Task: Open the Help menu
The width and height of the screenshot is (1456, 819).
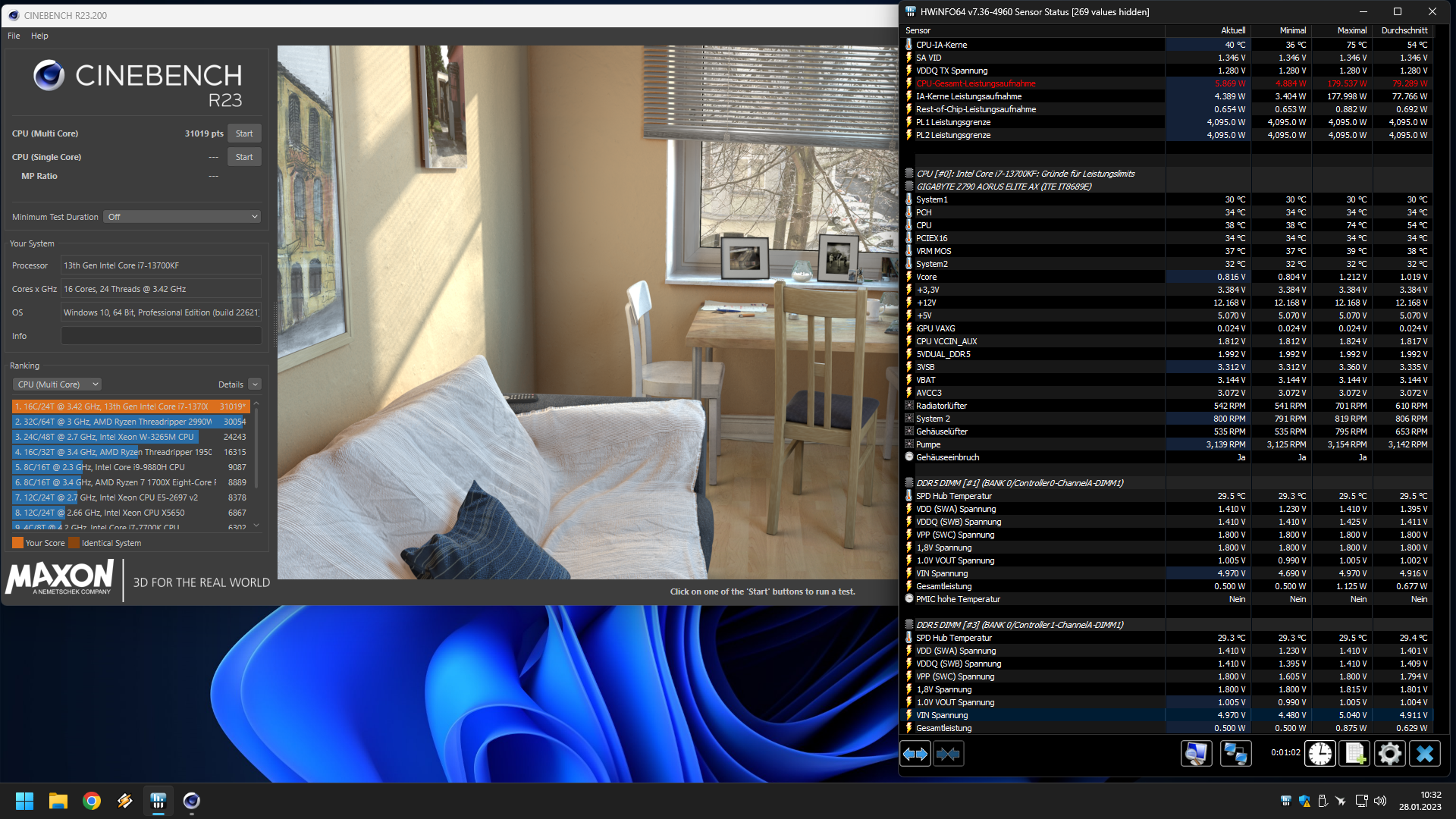Action: 39,36
